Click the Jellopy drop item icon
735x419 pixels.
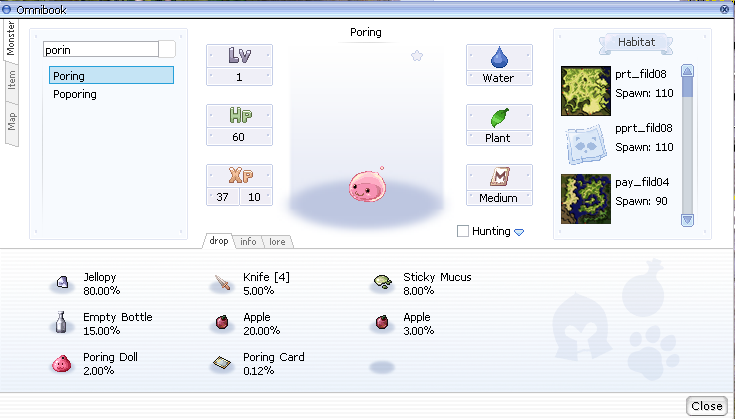coord(62,283)
